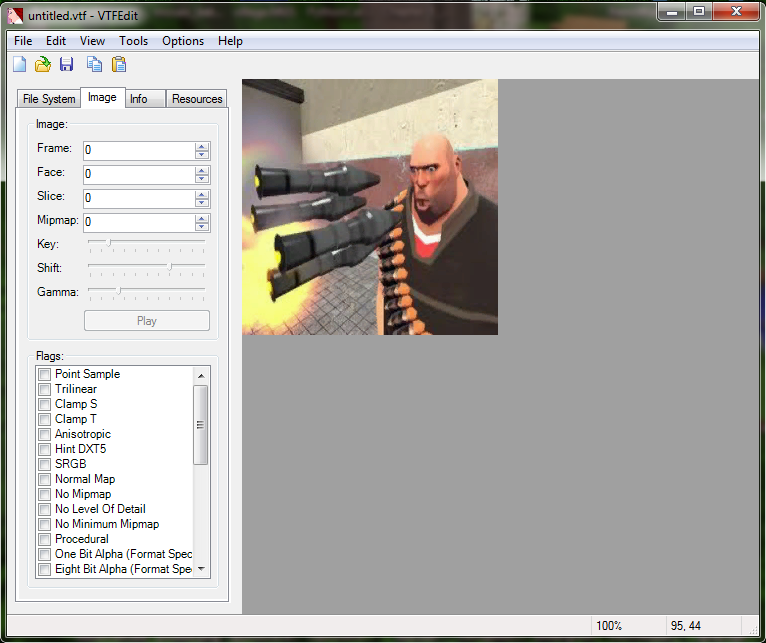Click the Flags list scrollbar thumb
766x643 pixels.
(x=200, y=425)
